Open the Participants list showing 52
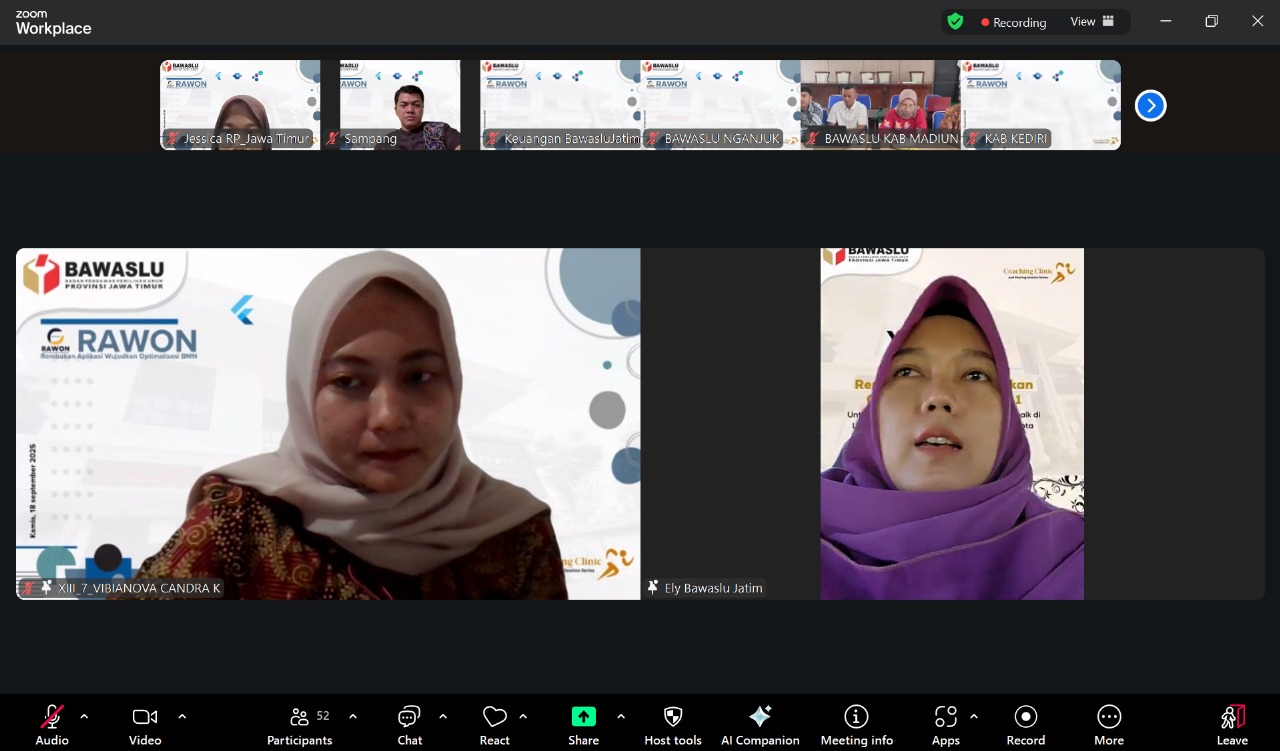Viewport: 1280px width, 751px height. [x=299, y=716]
